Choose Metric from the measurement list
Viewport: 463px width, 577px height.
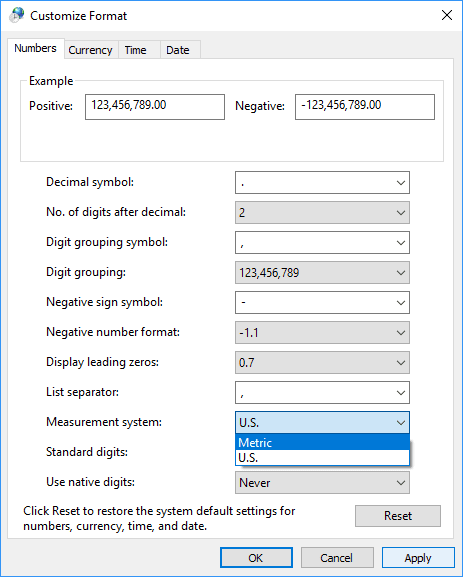(322, 442)
